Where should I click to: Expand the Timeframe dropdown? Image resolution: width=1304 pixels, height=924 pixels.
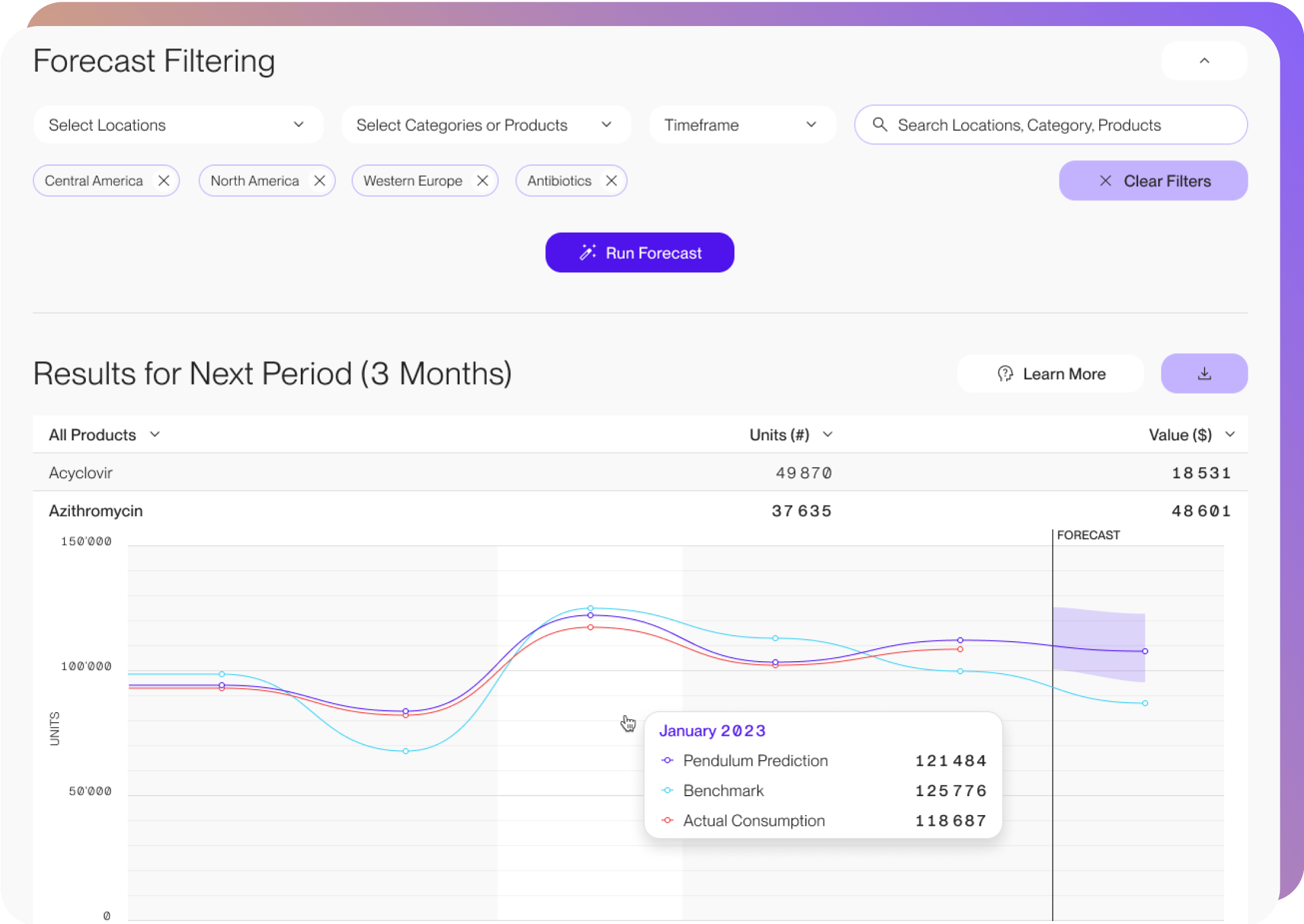[x=741, y=125]
